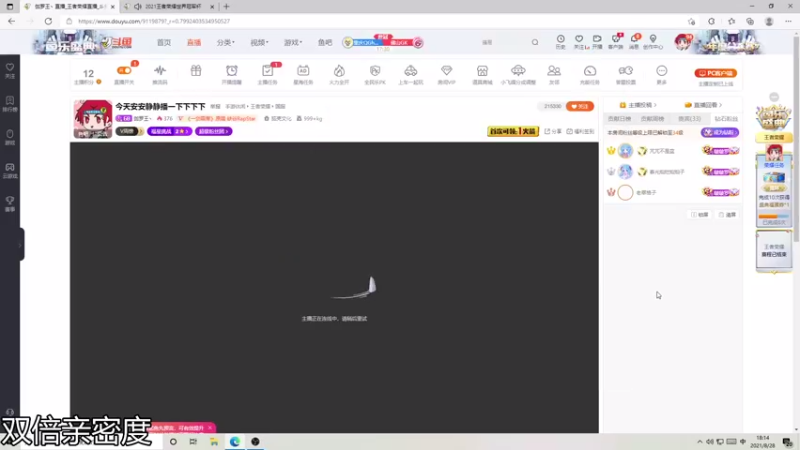The width and height of the screenshot is (800, 450).
Task: Click the purple star challenge badge
Action: 169,131
